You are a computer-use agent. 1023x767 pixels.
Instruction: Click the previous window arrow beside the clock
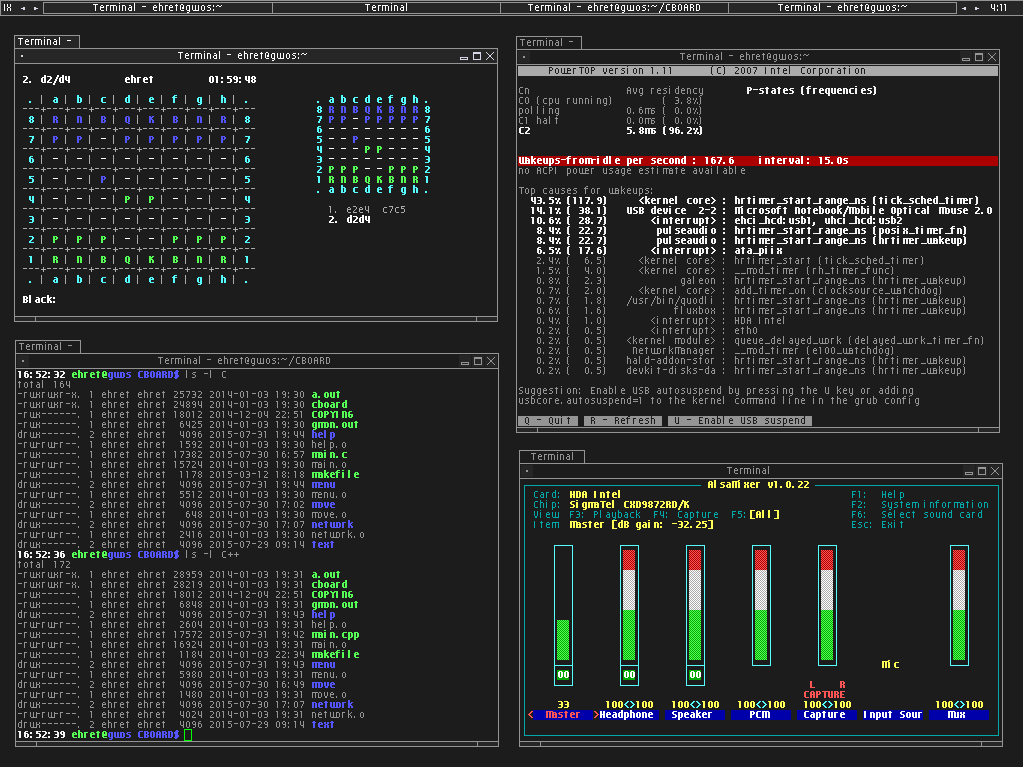(x=965, y=8)
